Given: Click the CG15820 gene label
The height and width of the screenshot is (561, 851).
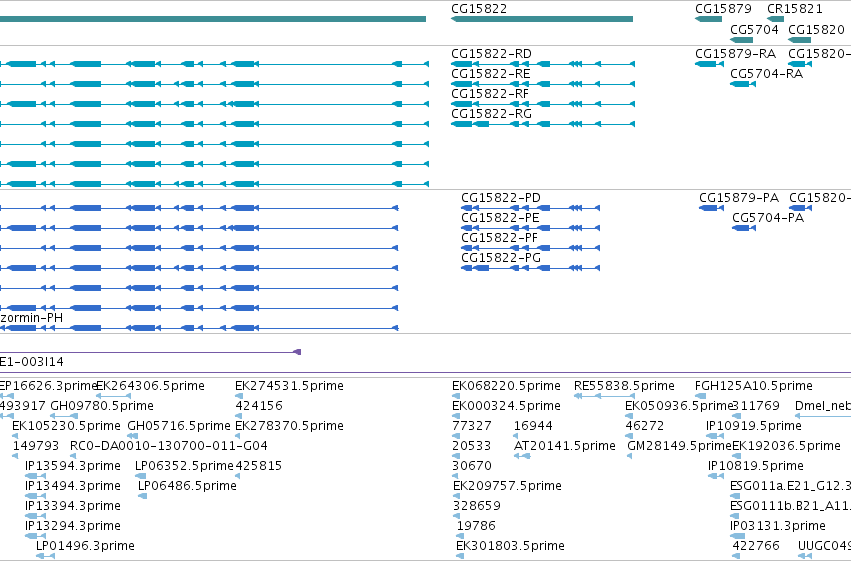Looking at the screenshot, I should tap(816, 29).
